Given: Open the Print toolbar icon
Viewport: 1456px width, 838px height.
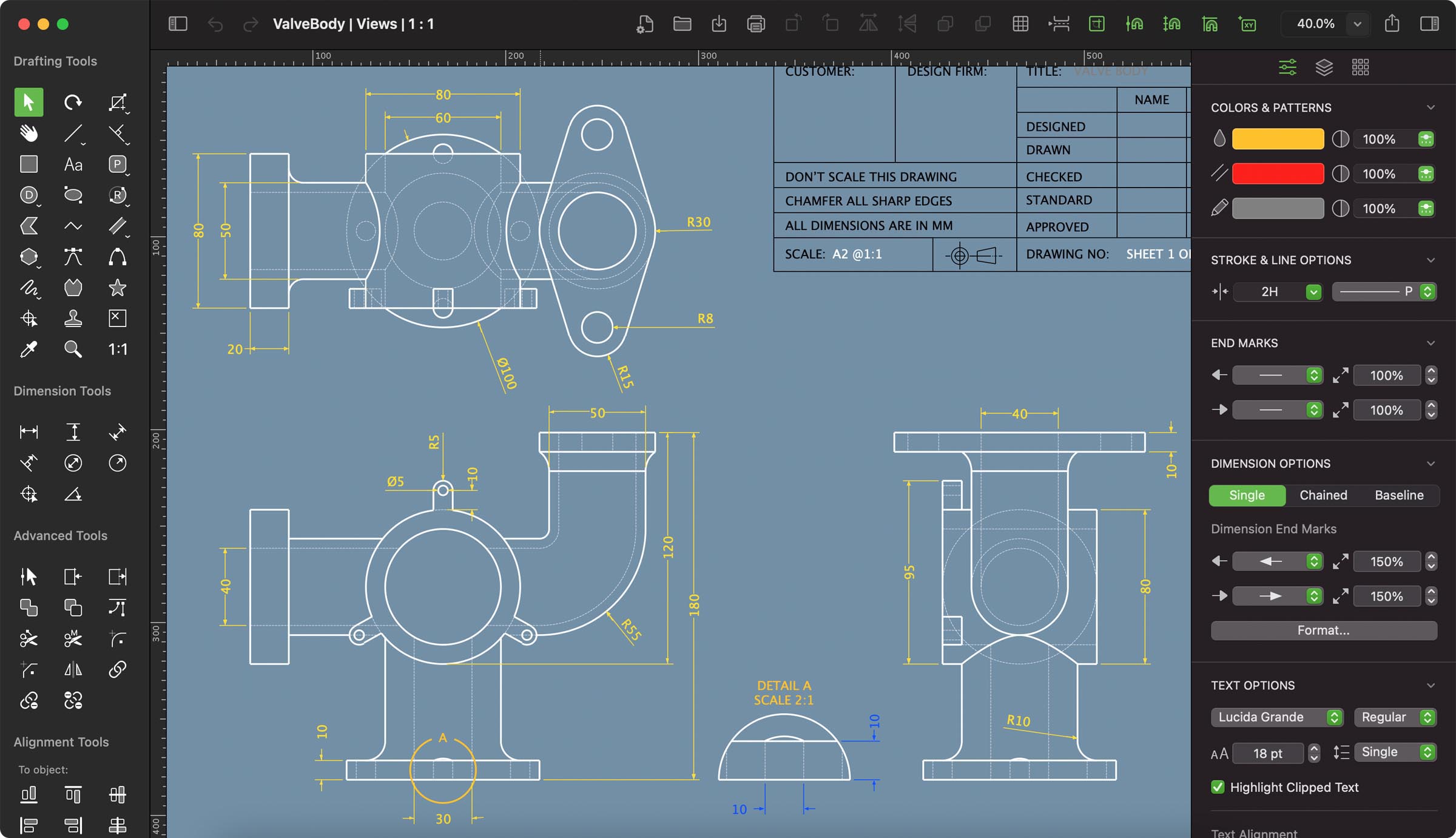Looking at the screenshot, I should tap(756, 24).
